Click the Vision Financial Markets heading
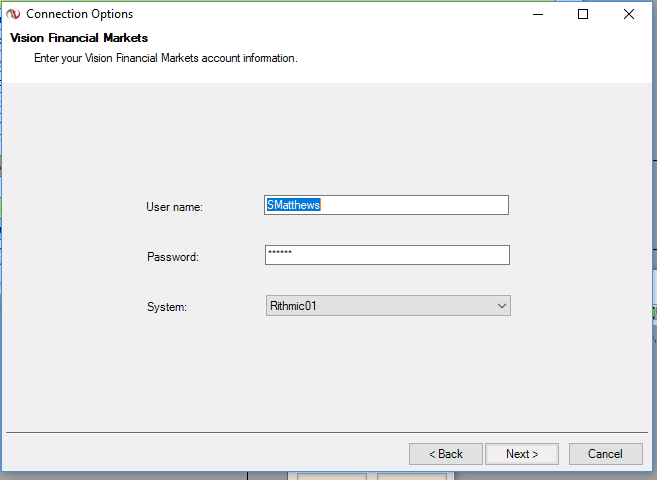 79,38
